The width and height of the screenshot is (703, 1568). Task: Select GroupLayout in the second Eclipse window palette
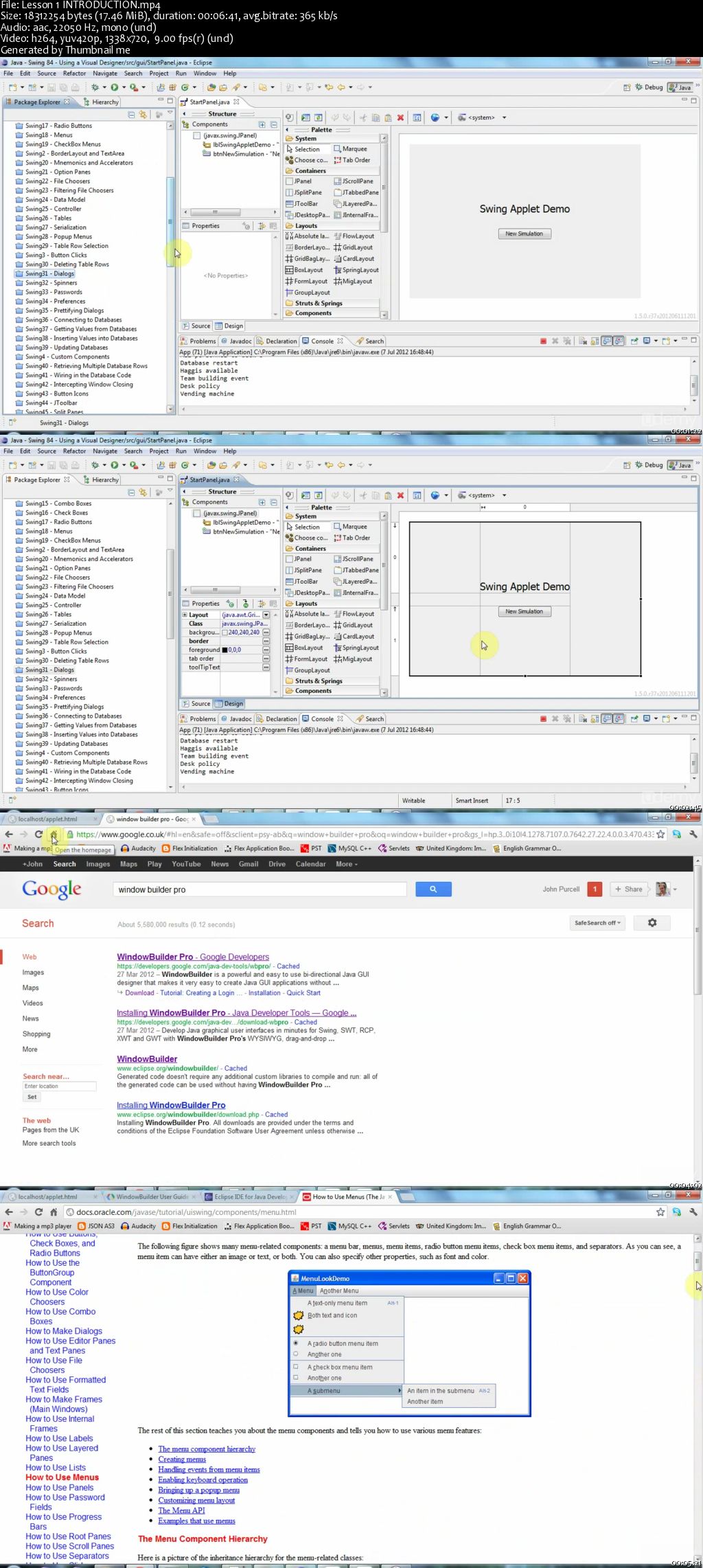coord(308,670)
